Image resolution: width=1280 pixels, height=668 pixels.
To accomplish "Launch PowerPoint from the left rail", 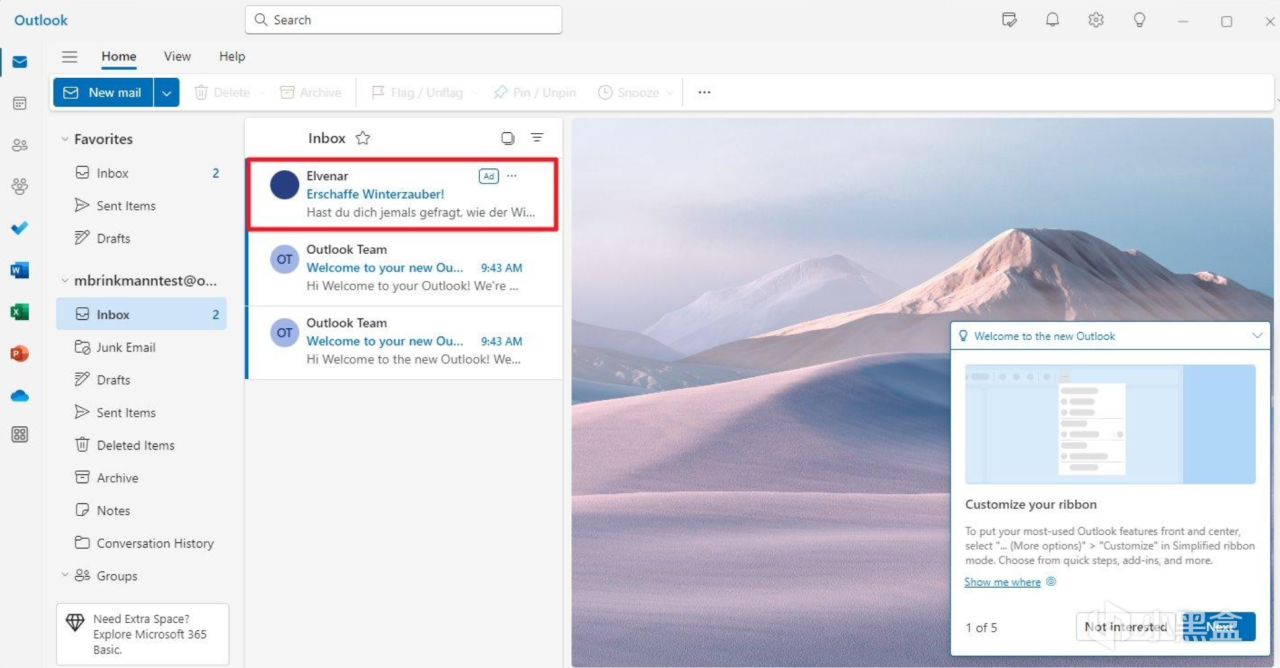I will pos(20,353).
